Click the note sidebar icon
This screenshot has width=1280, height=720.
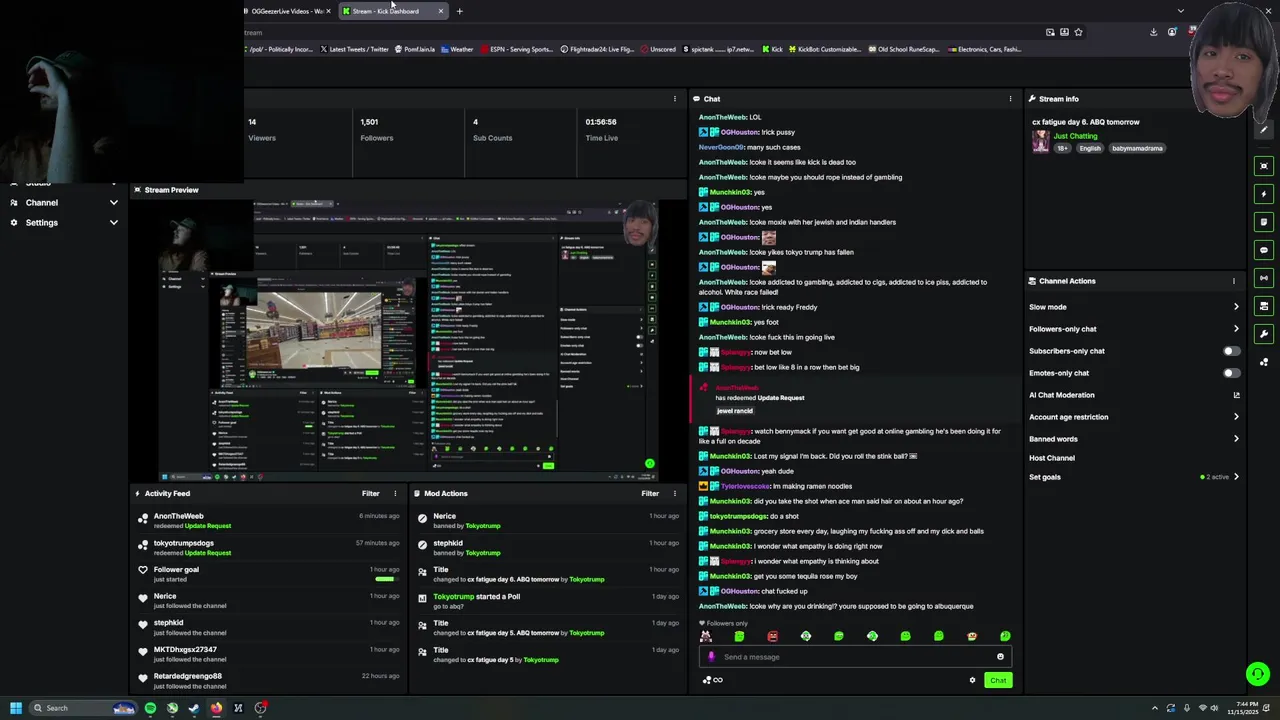[1264, 222]
